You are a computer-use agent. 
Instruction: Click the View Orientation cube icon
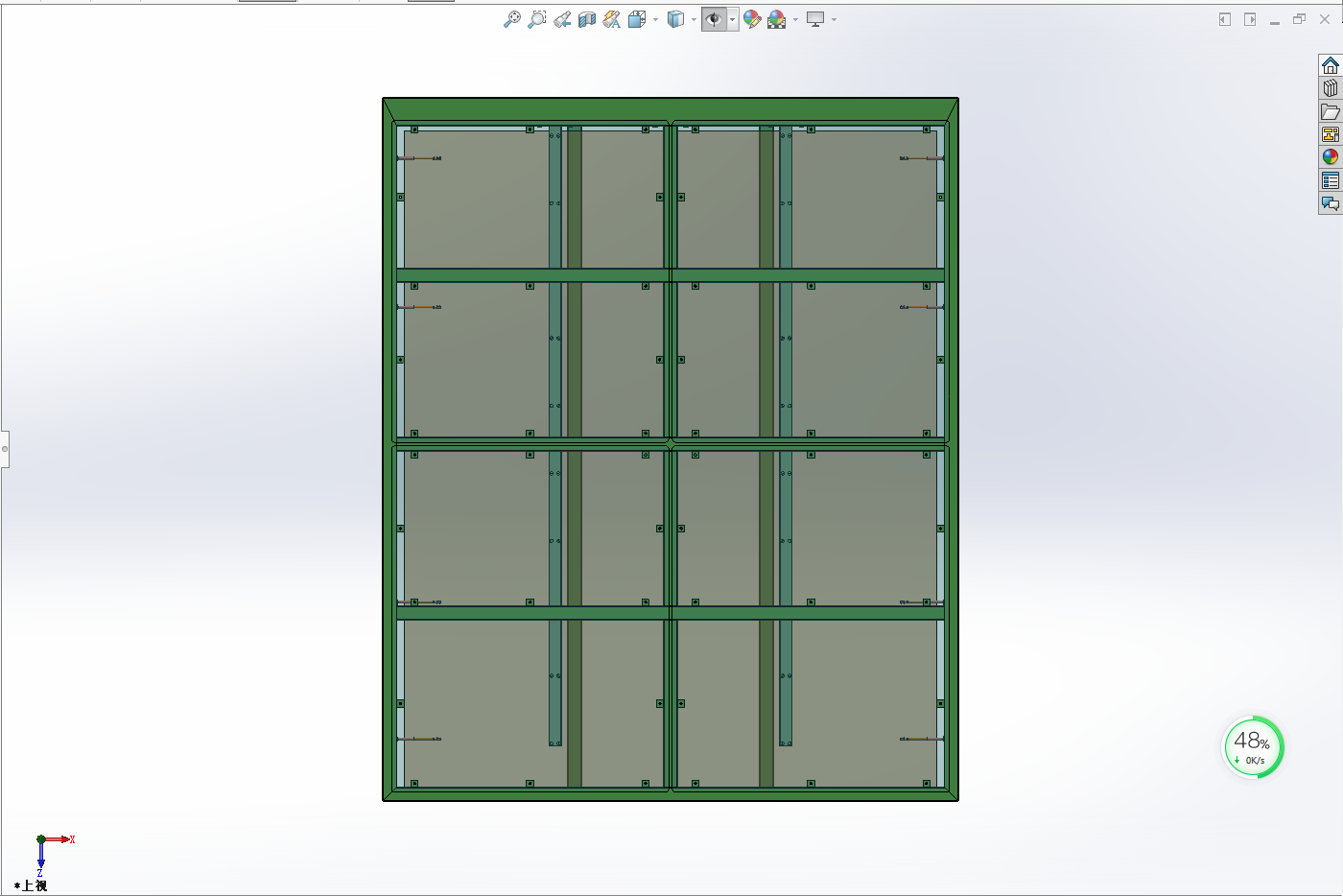(x=637, y=19)
